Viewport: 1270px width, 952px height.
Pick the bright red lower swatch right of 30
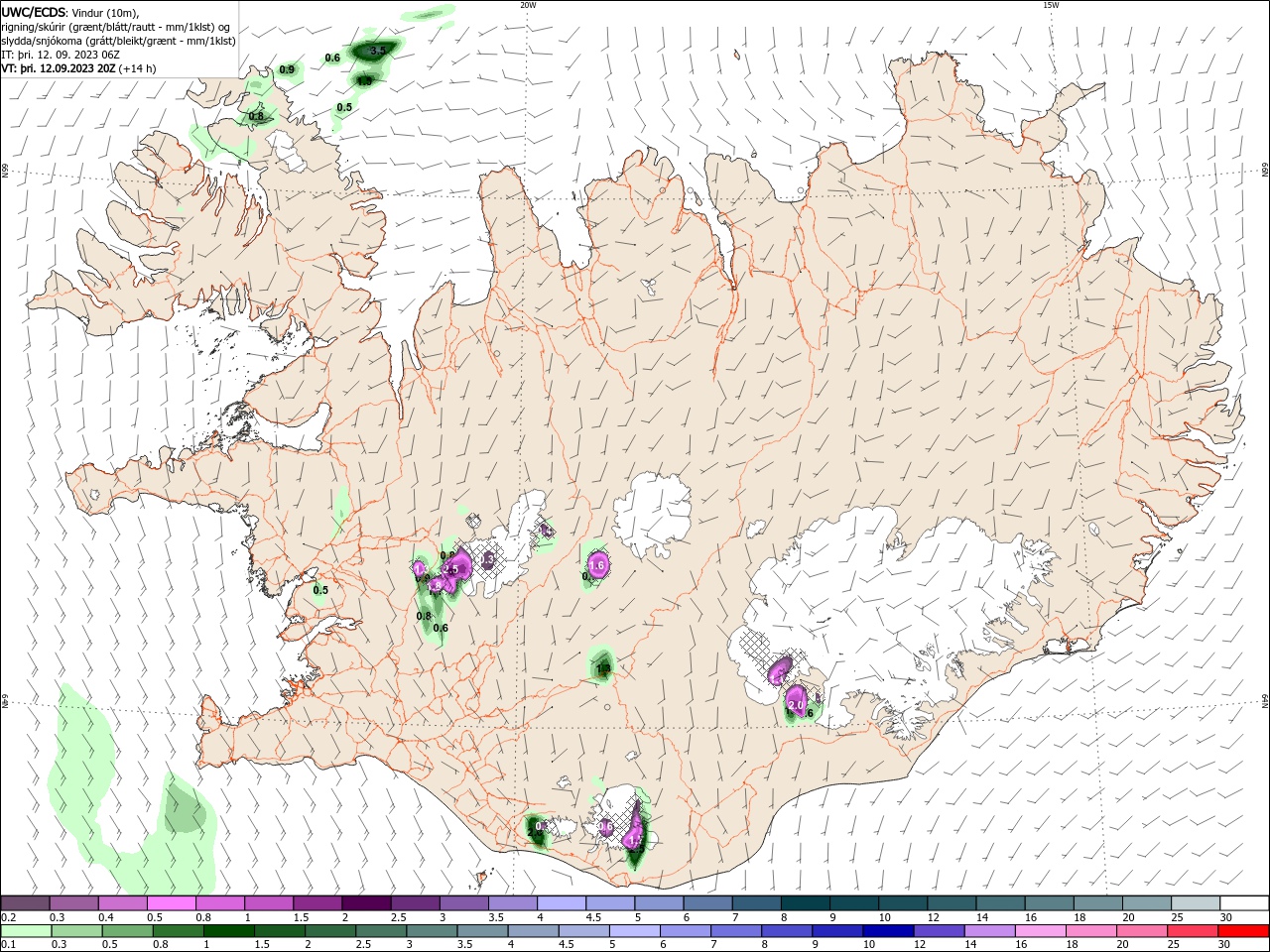[1243, 930]
